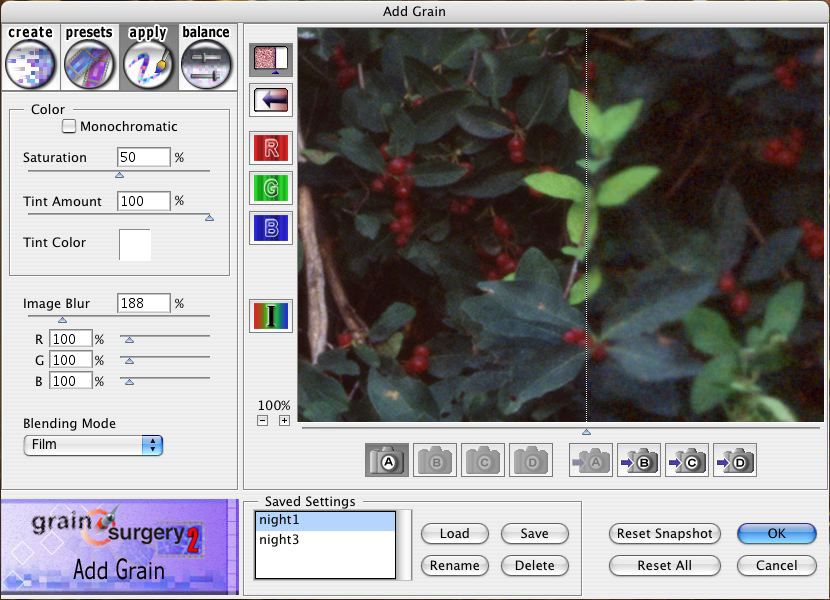Open the Blending Mode dropdown
Image resolution: width=830 pixels, height=600 pixels.
point(93,446)
